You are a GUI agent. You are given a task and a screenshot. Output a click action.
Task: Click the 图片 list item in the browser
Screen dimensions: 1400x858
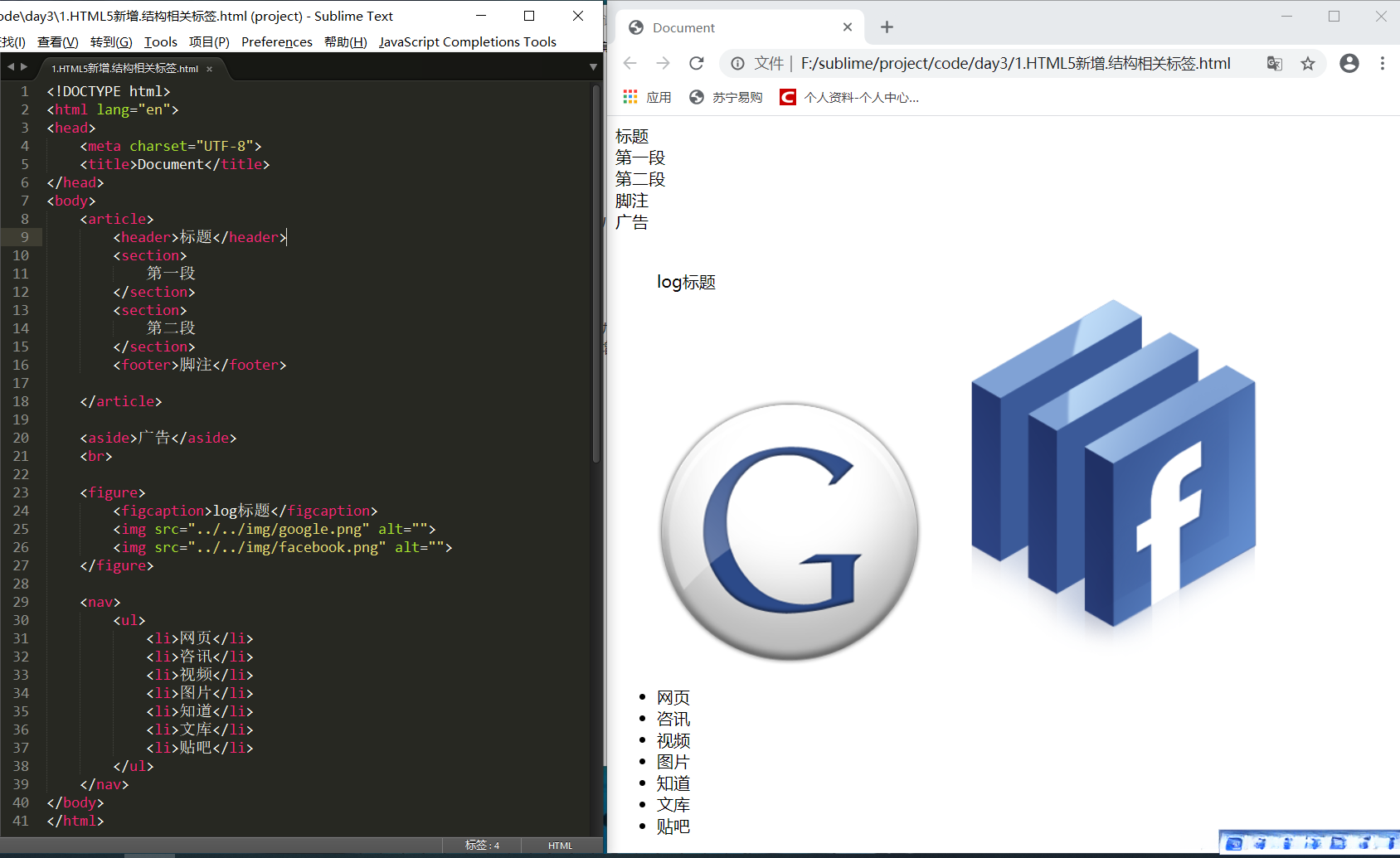coord(673,763)
